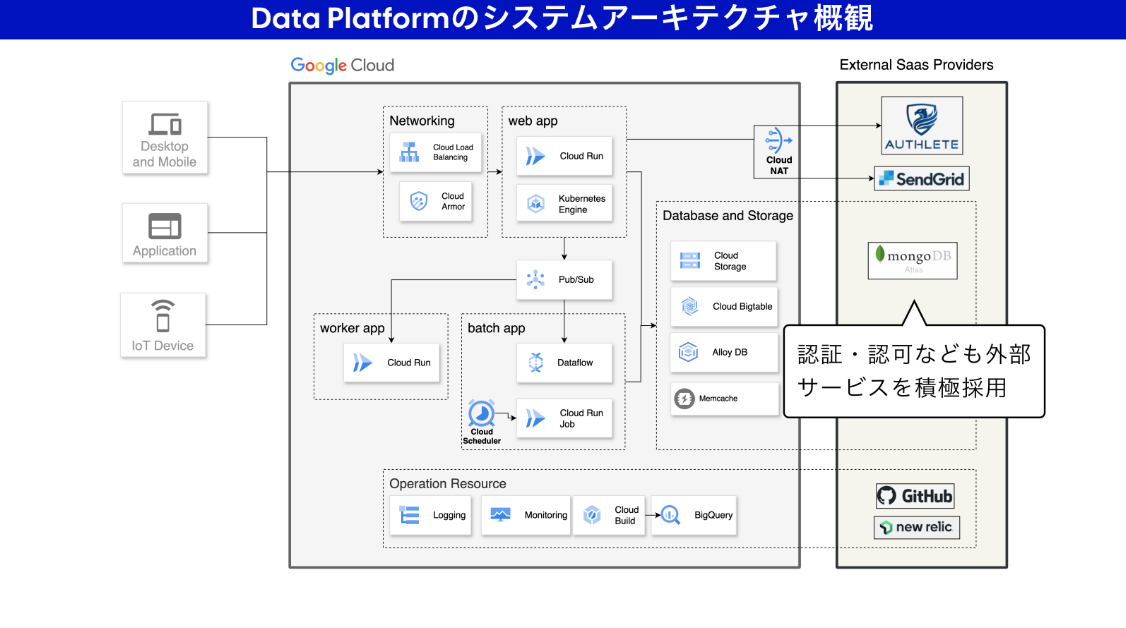Select the MongoDB Atlas logo
Screen dimensions: 1126x628
point(912,259)
